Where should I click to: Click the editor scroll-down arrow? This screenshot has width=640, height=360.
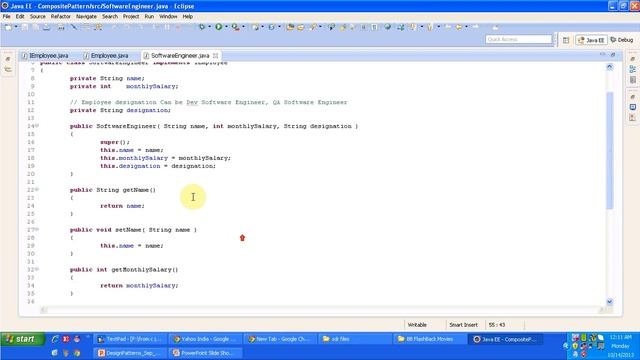tap(610, 302)
